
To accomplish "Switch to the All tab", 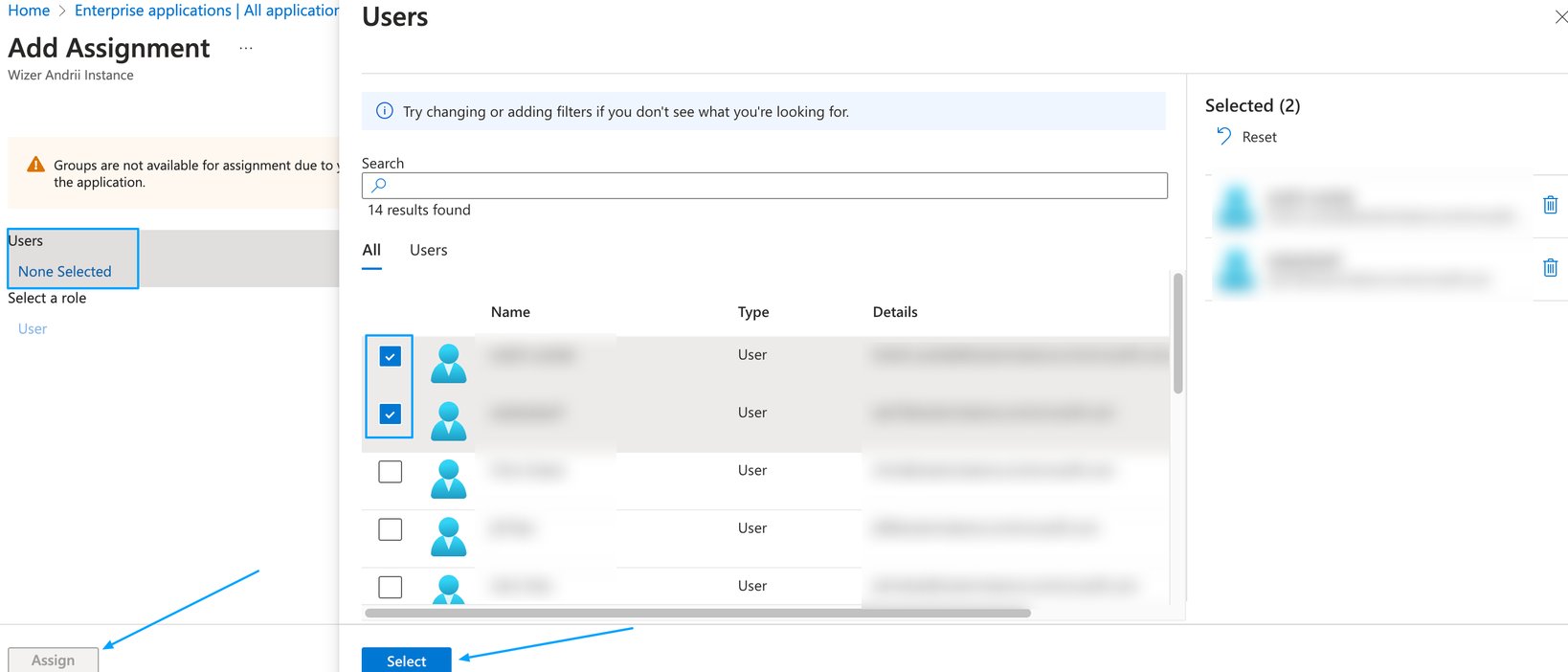I will [x=371, y=250].
